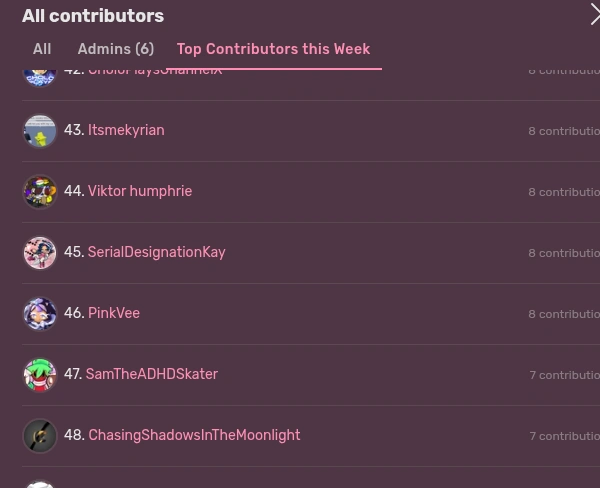
Task: Click PinkVee's 8 contributions count
Action: [x=564, y=314]
